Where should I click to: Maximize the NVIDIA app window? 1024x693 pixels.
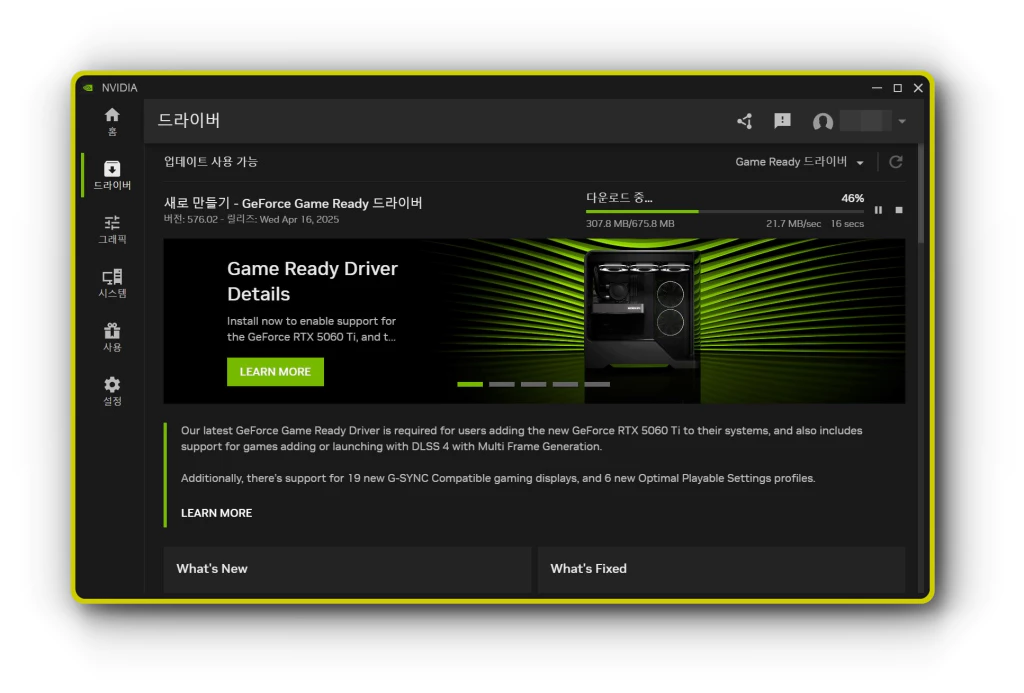(x=897, y=88)
